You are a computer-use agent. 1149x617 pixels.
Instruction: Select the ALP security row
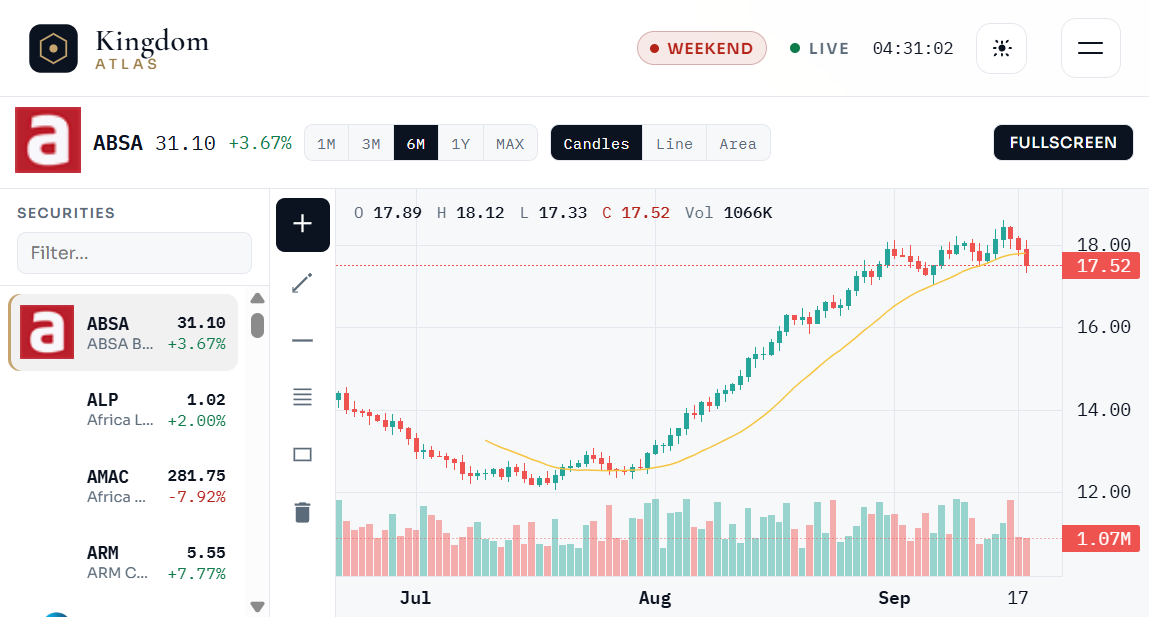(x=124, y=410)
